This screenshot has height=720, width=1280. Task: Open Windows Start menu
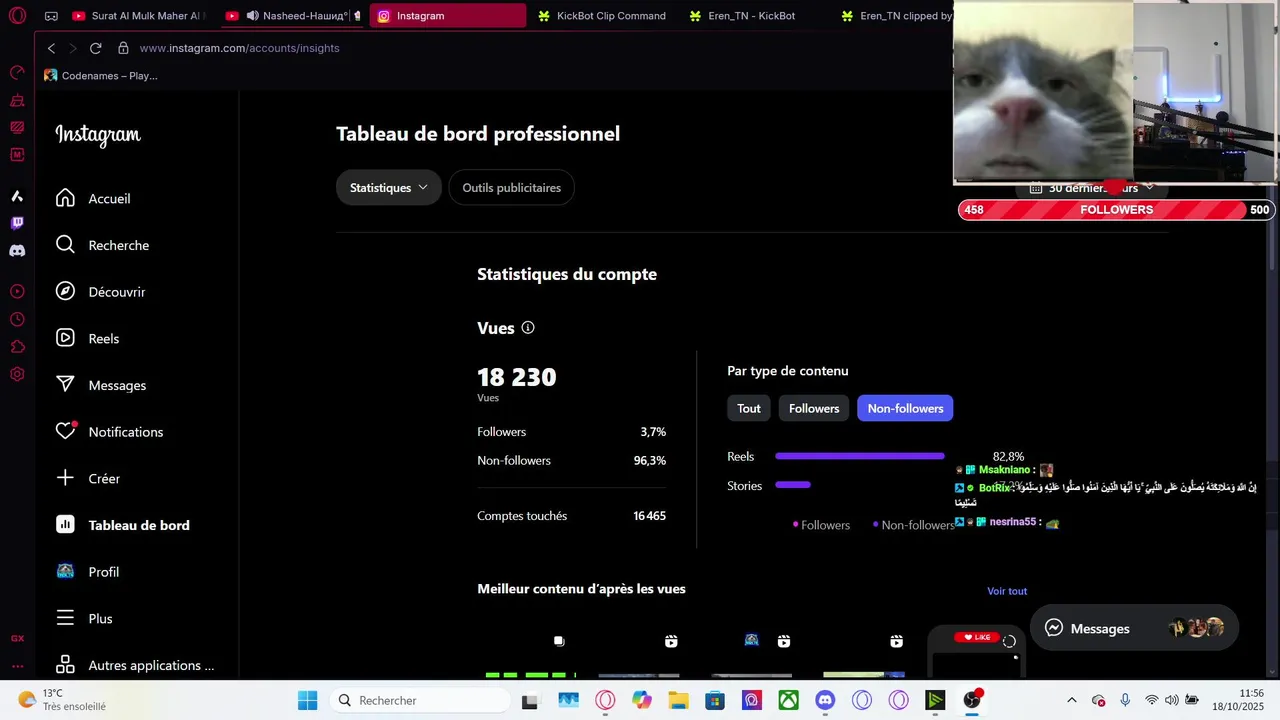pyautogui.click(x=307, y=700)
